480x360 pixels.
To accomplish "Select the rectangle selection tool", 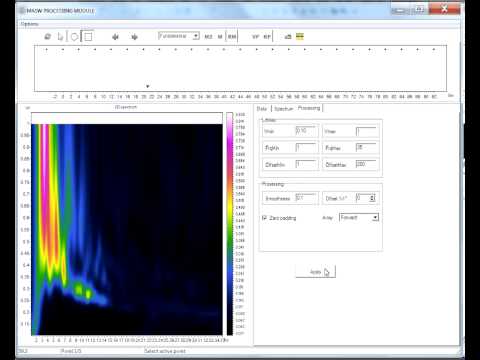I will 88,37.
